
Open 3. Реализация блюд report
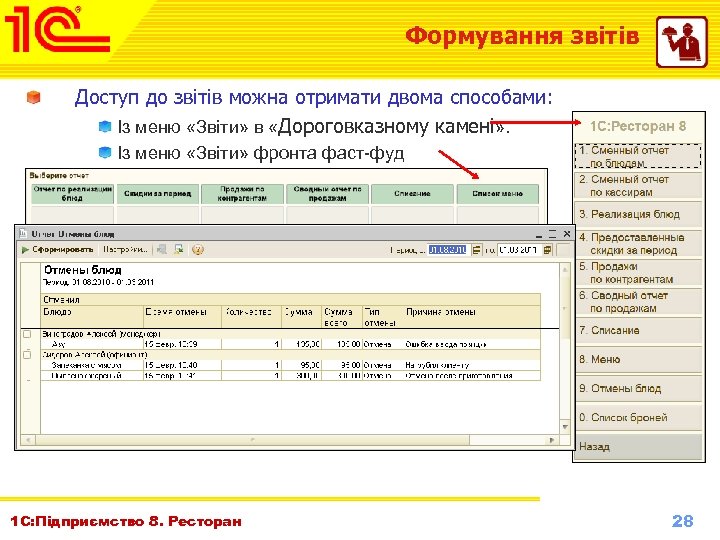[638, 214]
